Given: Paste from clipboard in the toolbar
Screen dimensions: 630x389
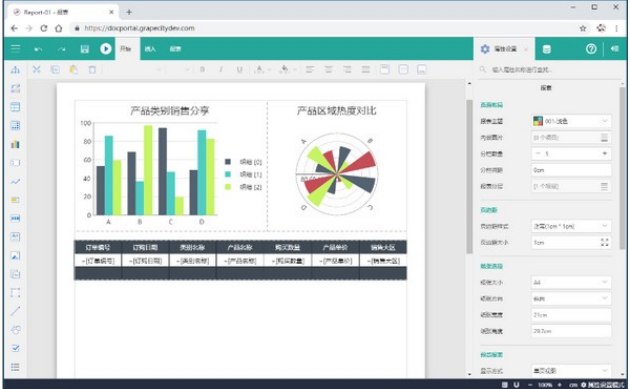Looking at the screenshot, I should tap(74, 70).
